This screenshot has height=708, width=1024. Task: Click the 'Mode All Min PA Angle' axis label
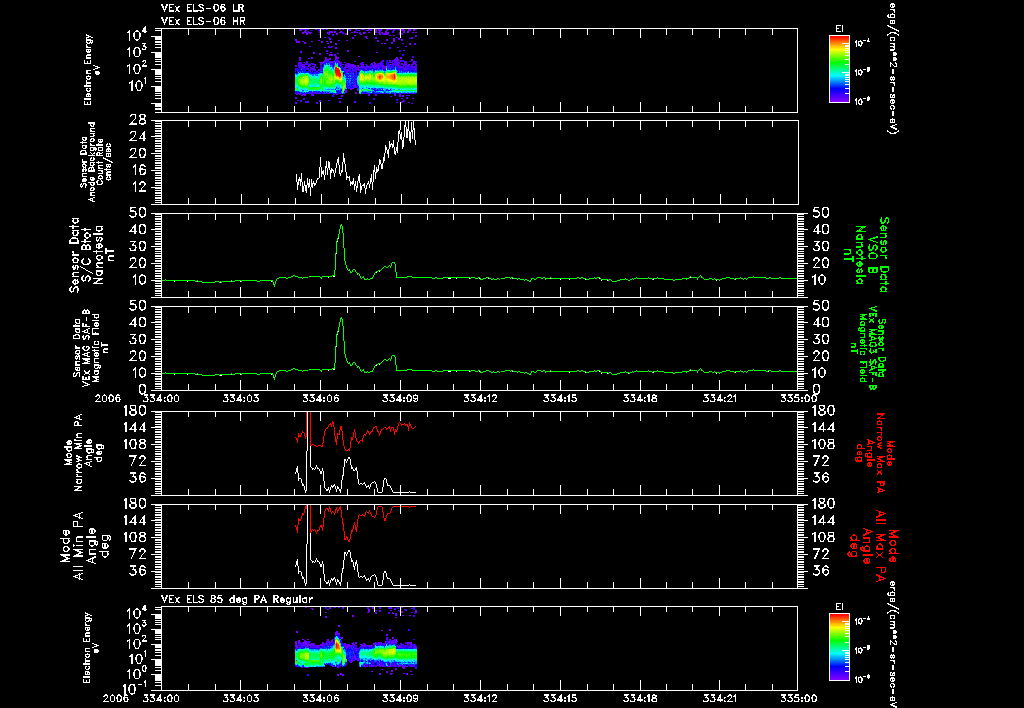pyautogui.click(x=85, y=546)
